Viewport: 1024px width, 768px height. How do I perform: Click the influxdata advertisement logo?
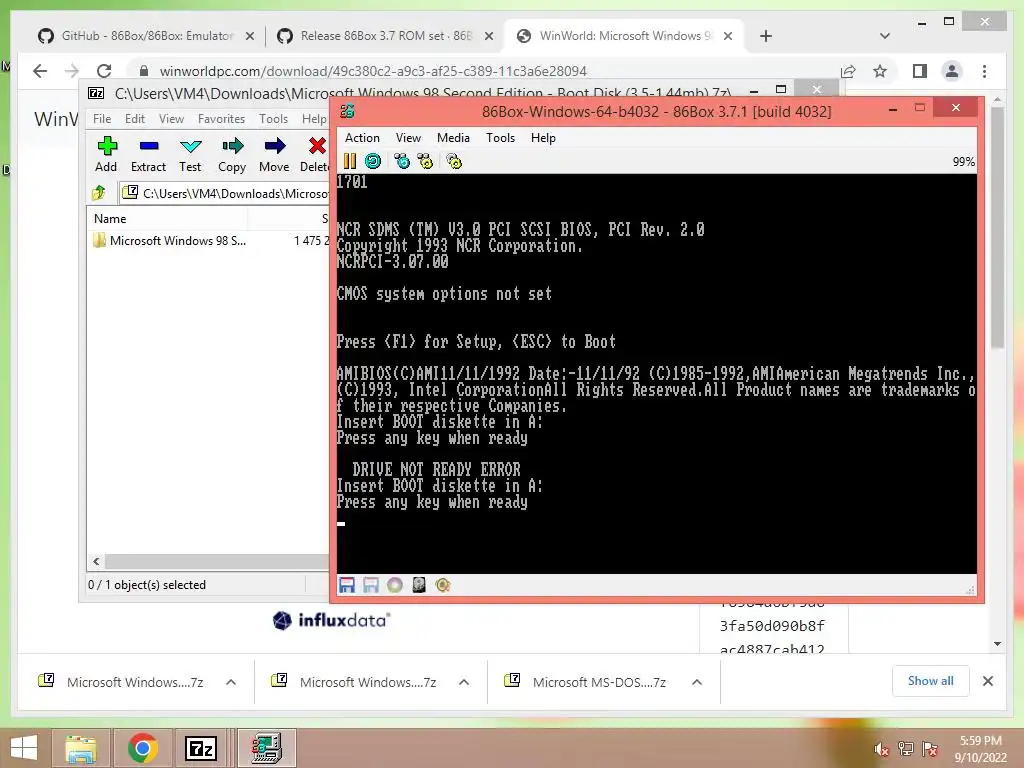coord(331,620)
